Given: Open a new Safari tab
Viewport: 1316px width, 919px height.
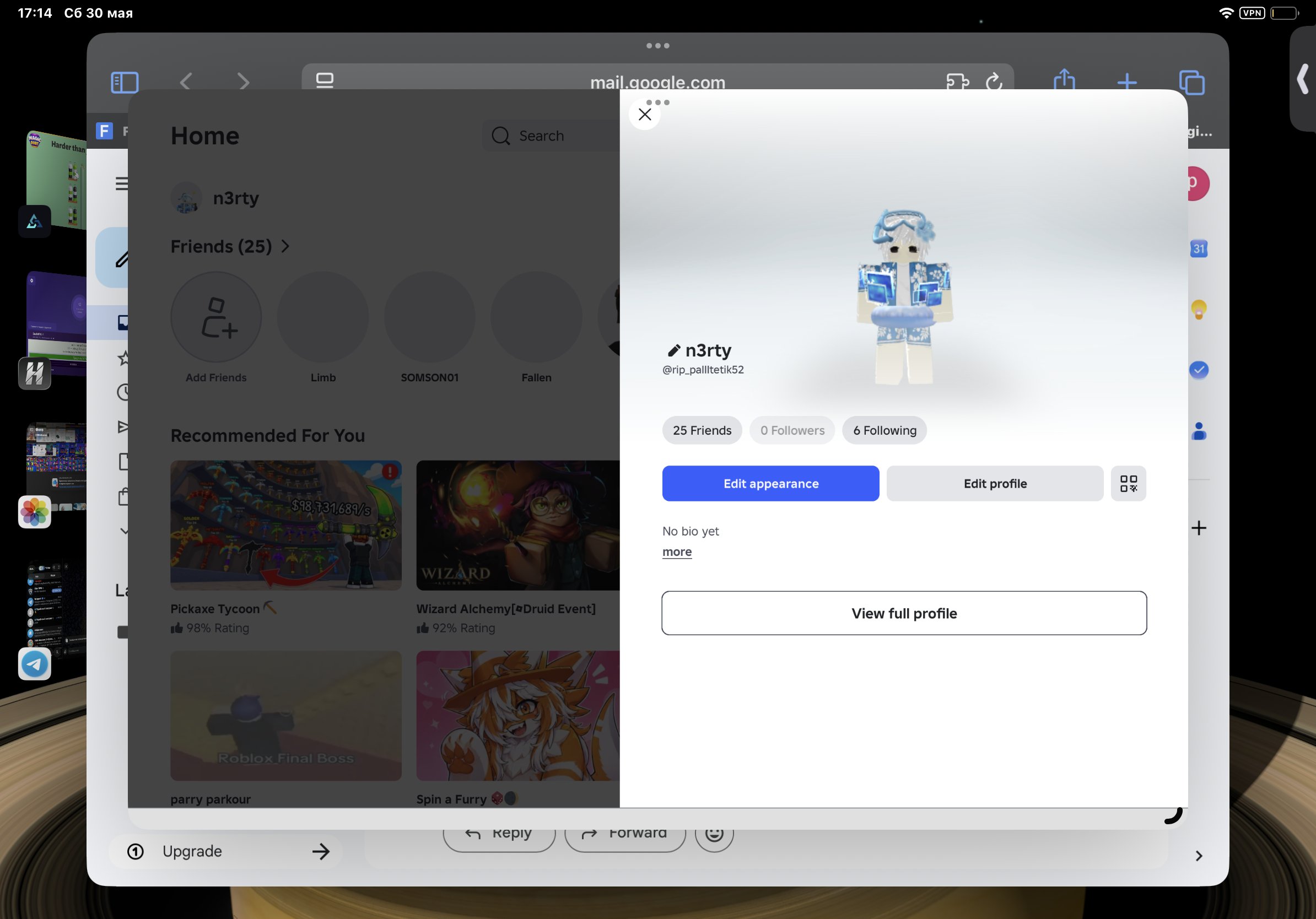Looking at the screenshot, I should pos(1127,82).
